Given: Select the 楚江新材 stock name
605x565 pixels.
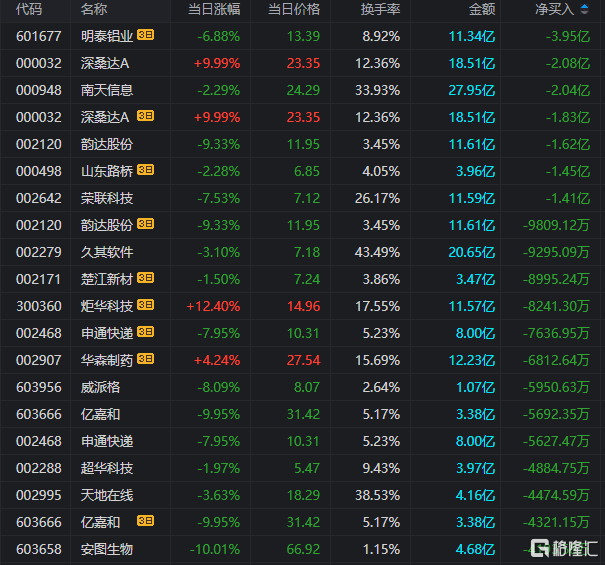Looking at the screenshot, I should pos(107,279).
